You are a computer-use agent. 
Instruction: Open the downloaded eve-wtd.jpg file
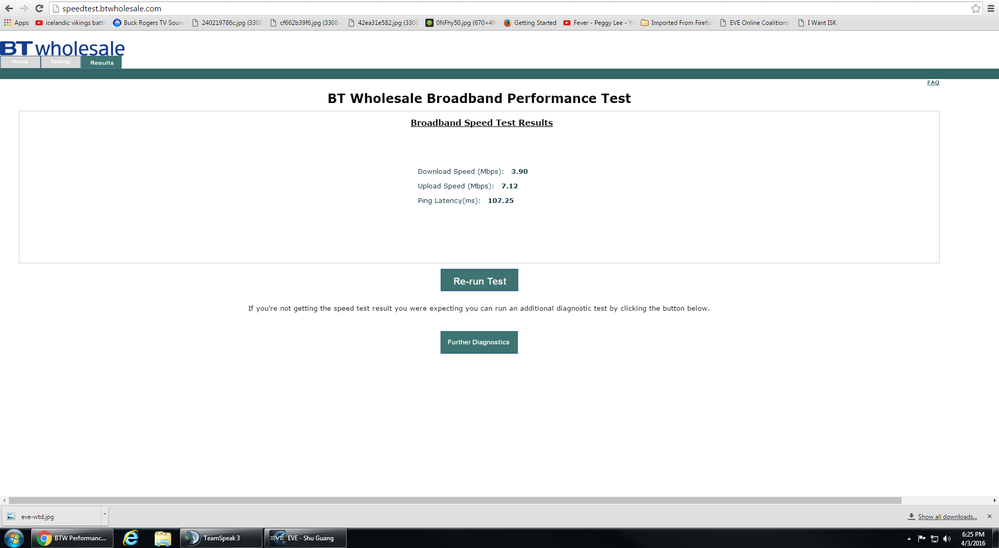(51, 517)
